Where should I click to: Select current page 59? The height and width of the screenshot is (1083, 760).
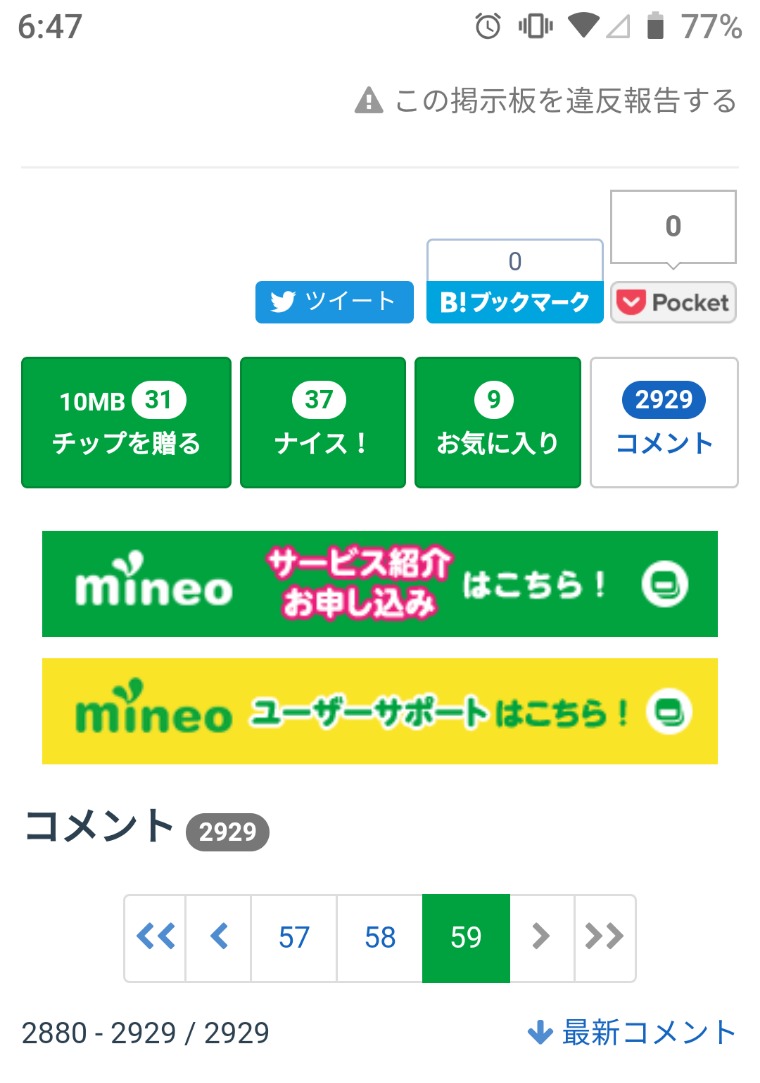pyautogui.click(x=466, y=938)
